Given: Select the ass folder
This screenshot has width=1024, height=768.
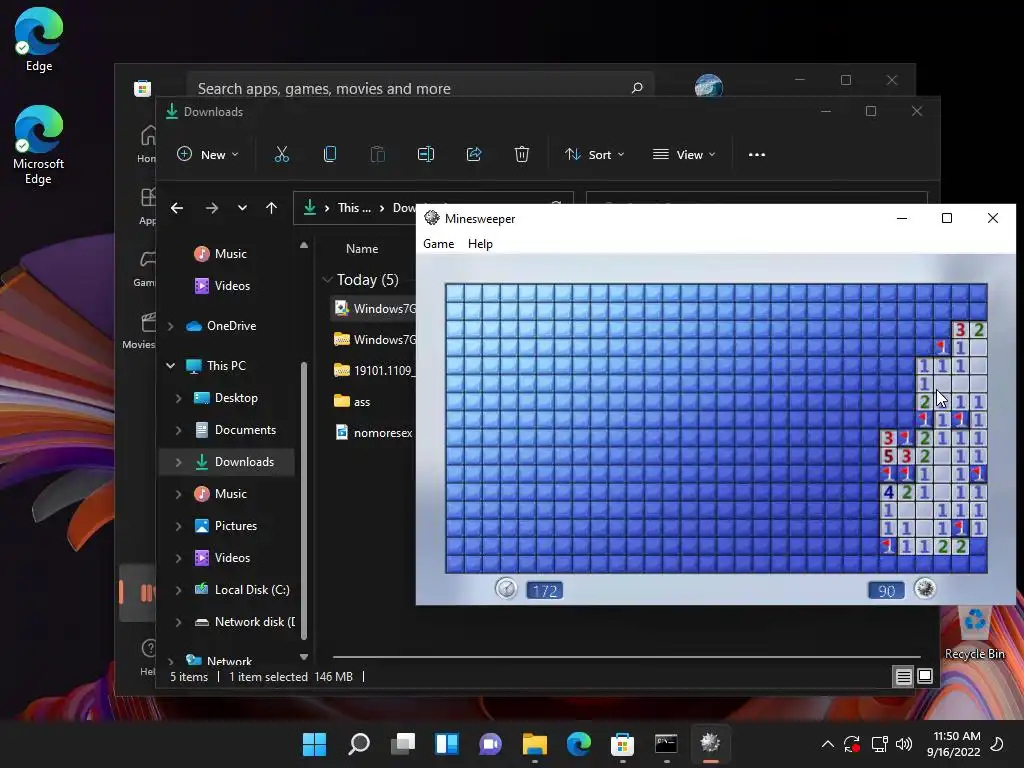Looking at the screenshot, I should [x=352, y=401].
